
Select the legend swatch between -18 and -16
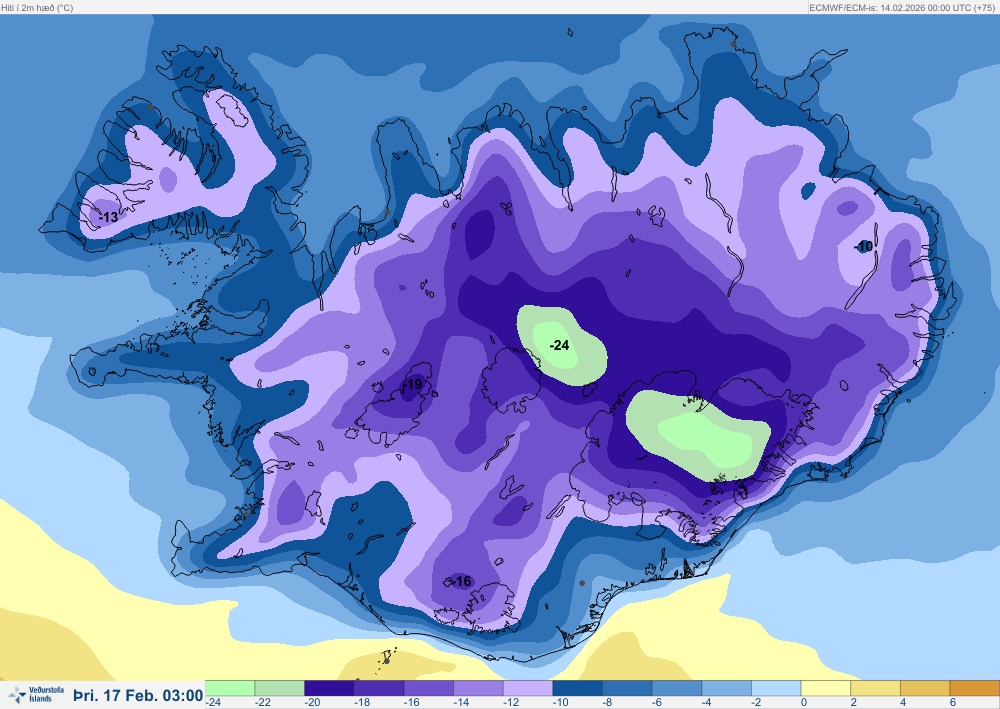tap(379, 688)
